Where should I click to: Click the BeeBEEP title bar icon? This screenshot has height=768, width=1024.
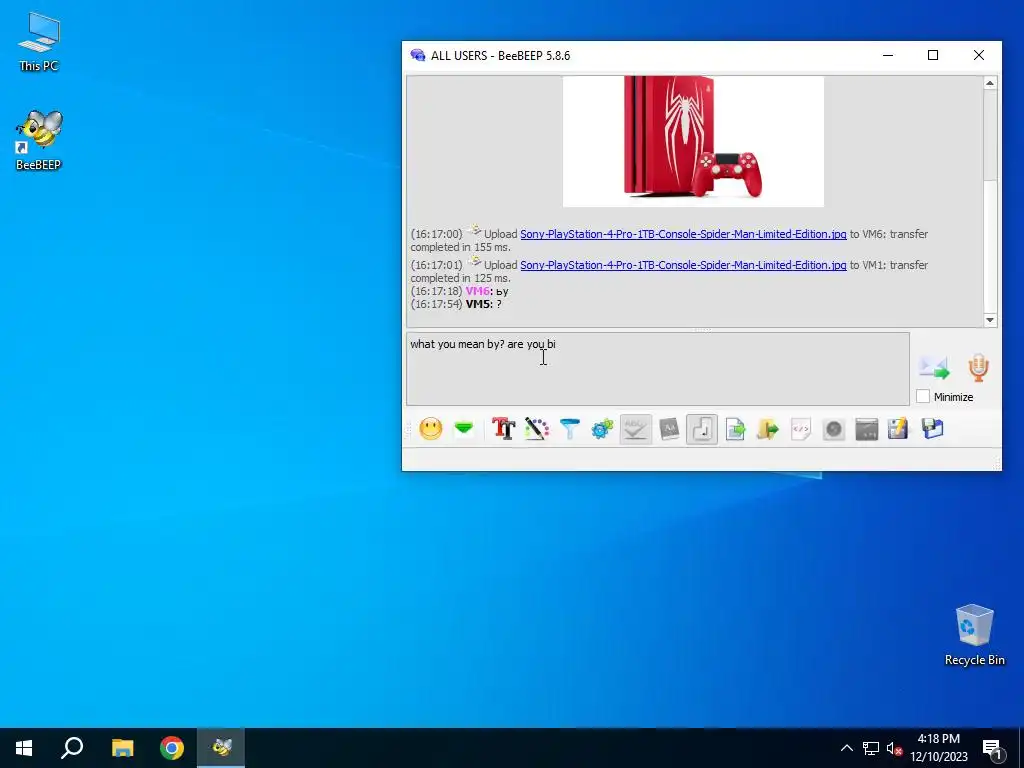(x=417, y=56)
